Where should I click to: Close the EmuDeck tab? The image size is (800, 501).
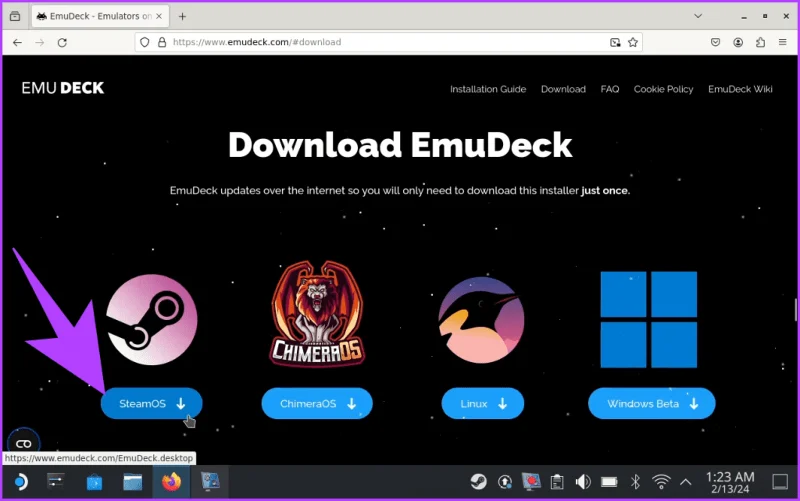coord(159,16)
